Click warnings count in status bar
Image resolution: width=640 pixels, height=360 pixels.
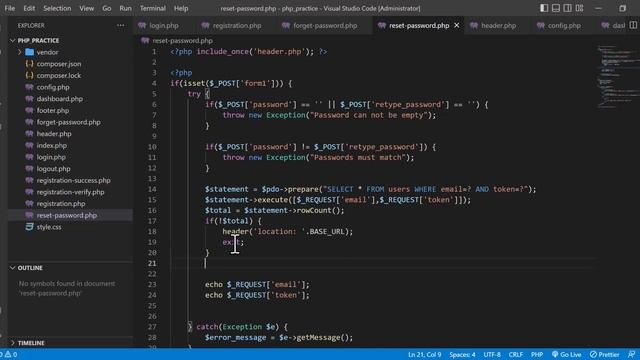(11, 354)
